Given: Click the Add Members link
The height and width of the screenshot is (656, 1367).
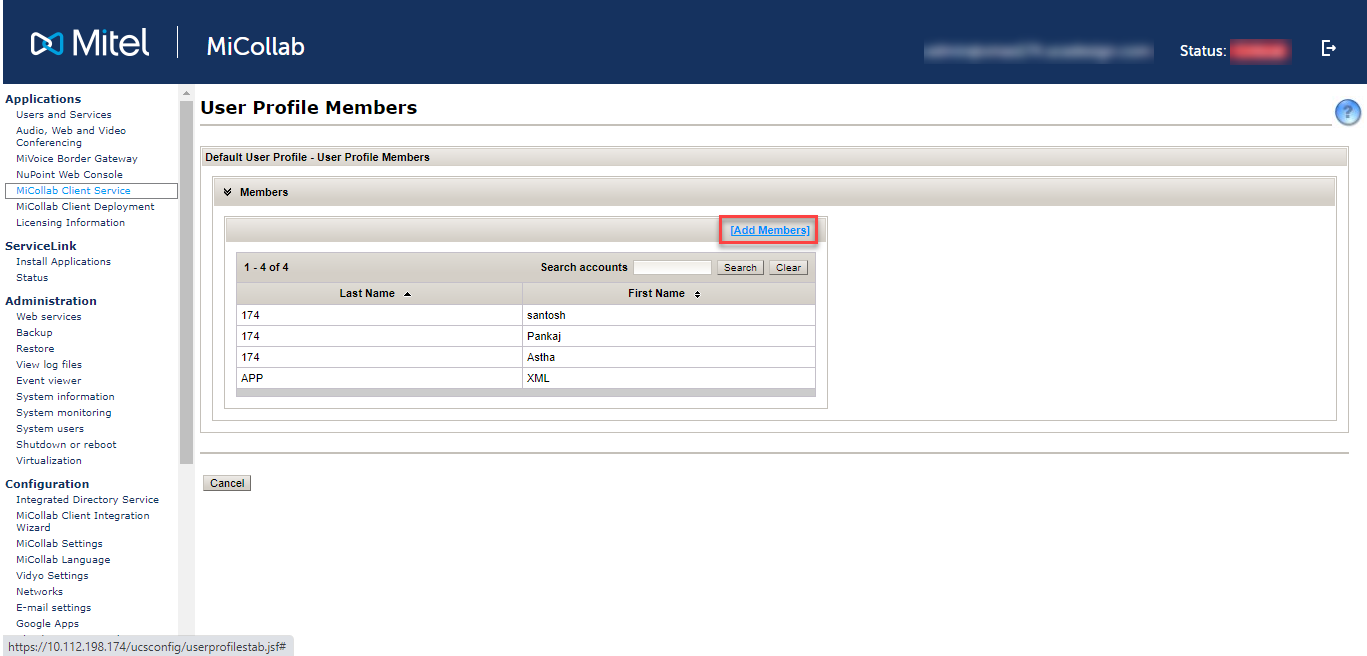Looking at the screenshot, I should [769, 230].
